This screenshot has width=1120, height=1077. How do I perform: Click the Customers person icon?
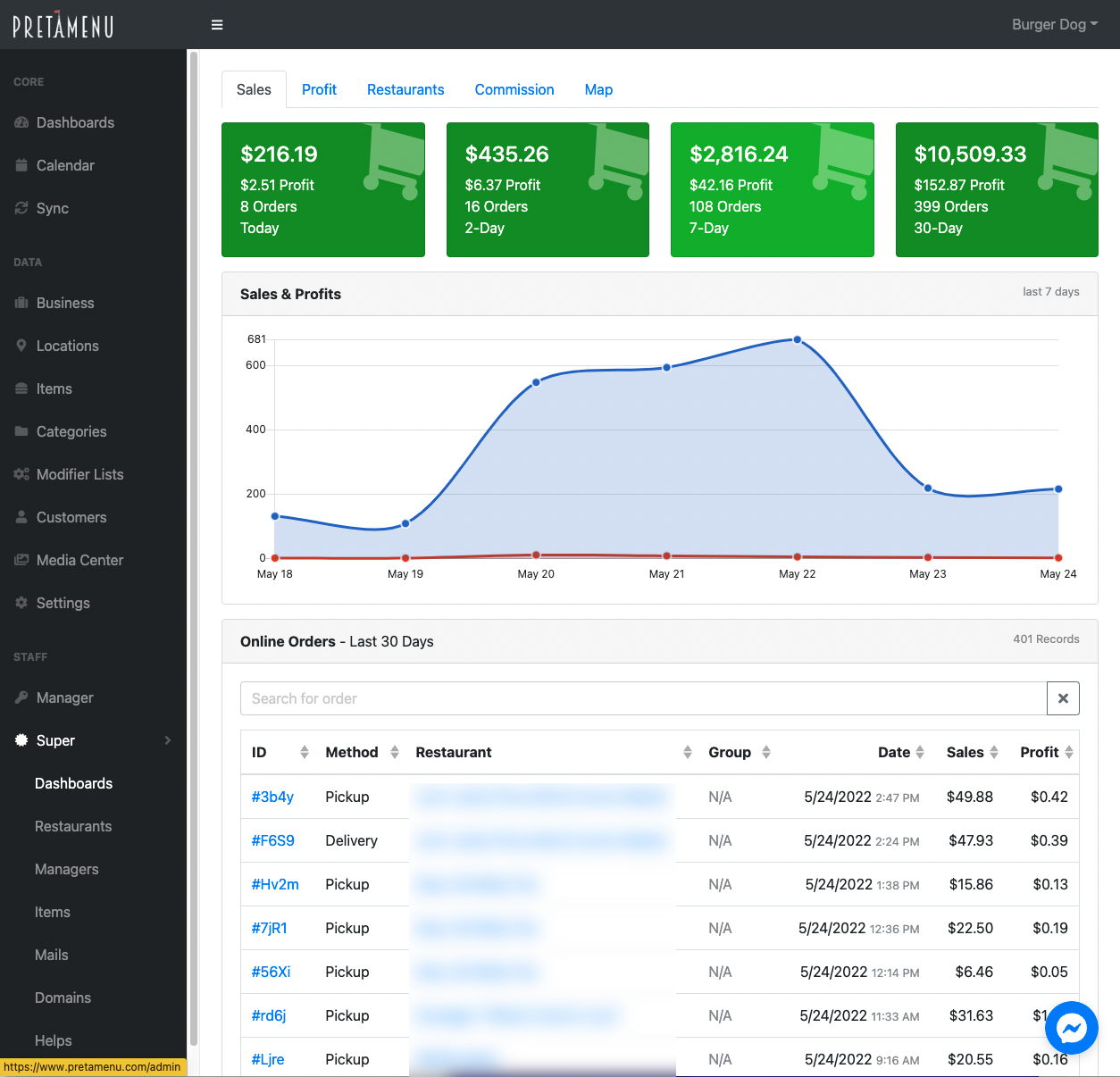tap(21, 517)
